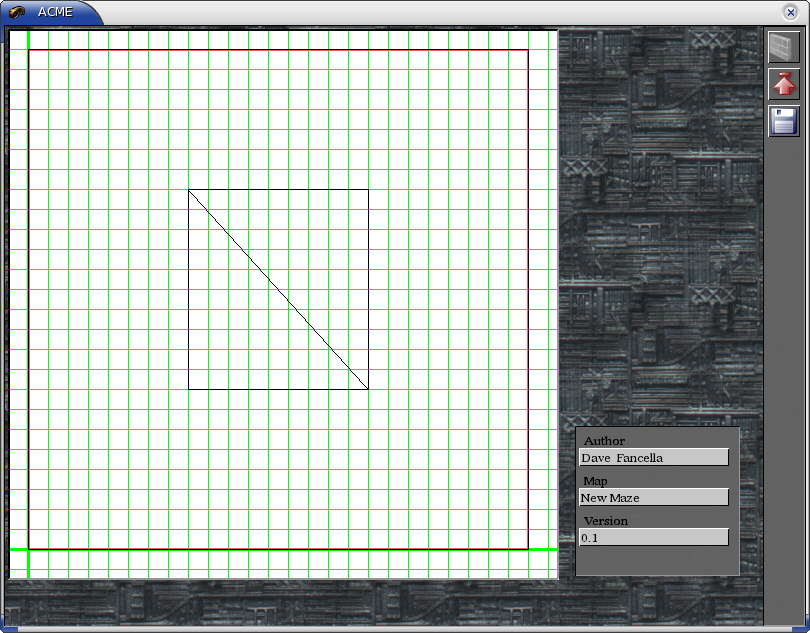Close the ACME window
810x633 pixels.
[790, 12]
